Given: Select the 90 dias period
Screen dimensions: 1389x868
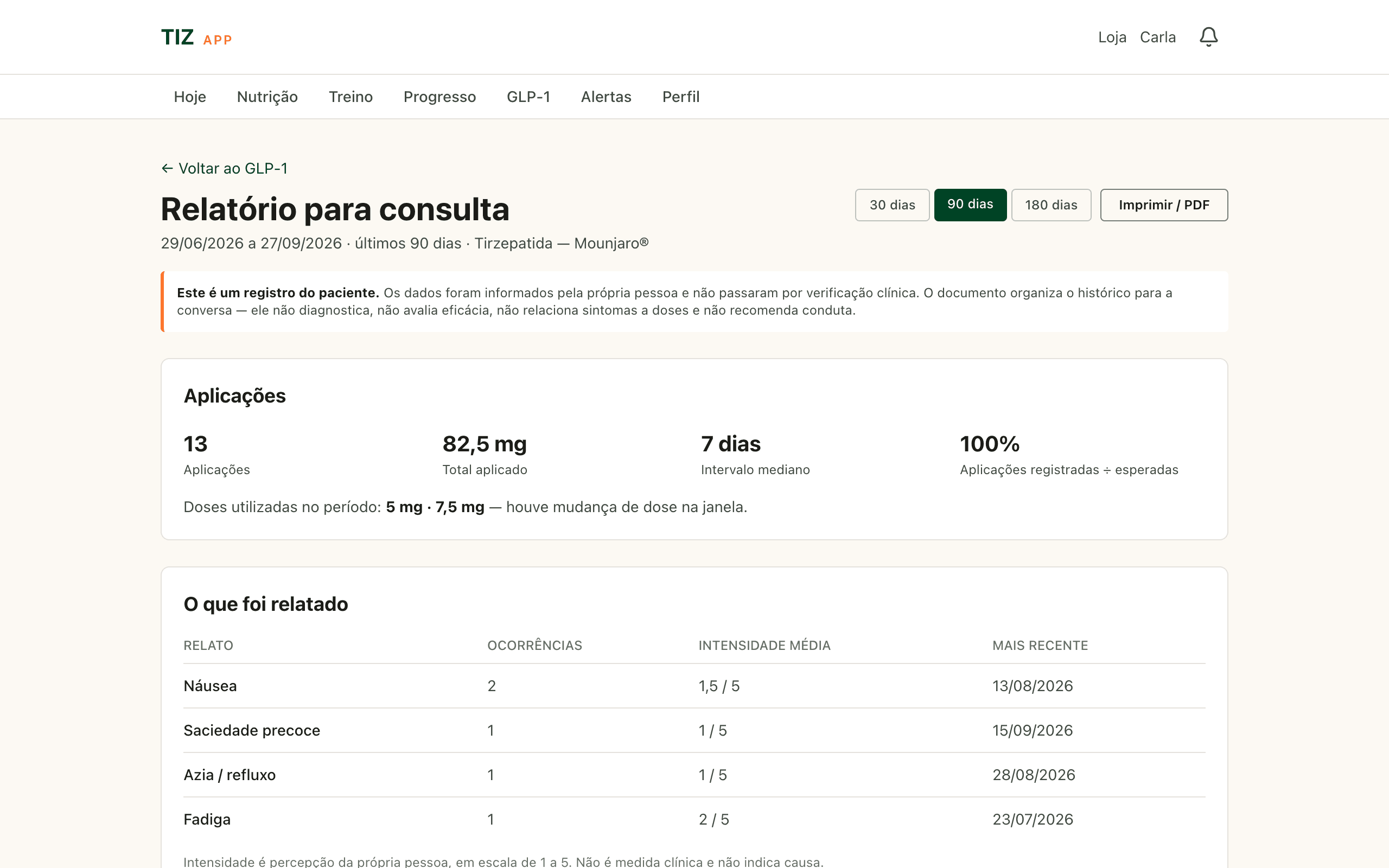Looking at the screenshot, I should [x=970, y=205].
